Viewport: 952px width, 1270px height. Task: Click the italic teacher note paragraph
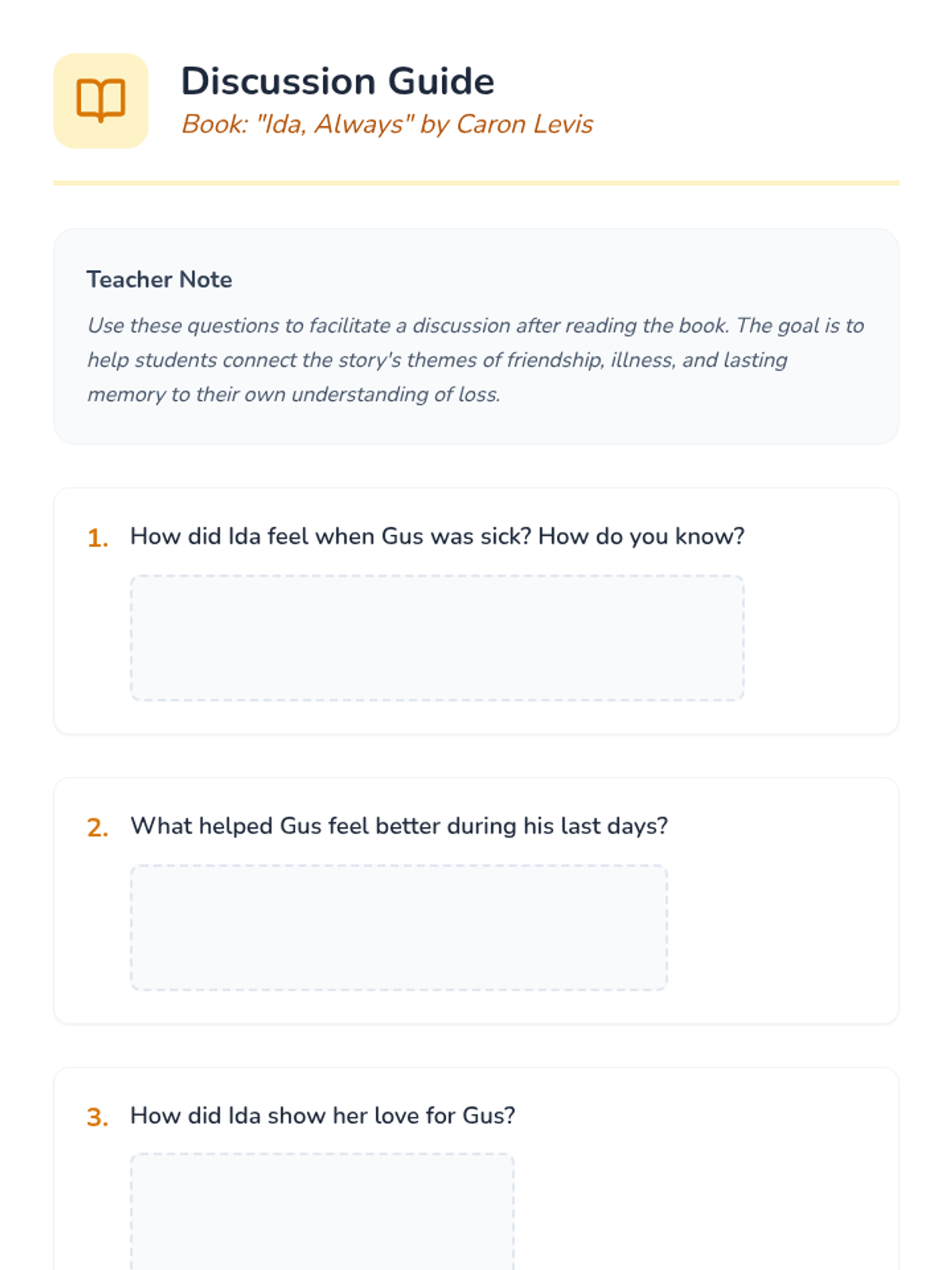476,360
